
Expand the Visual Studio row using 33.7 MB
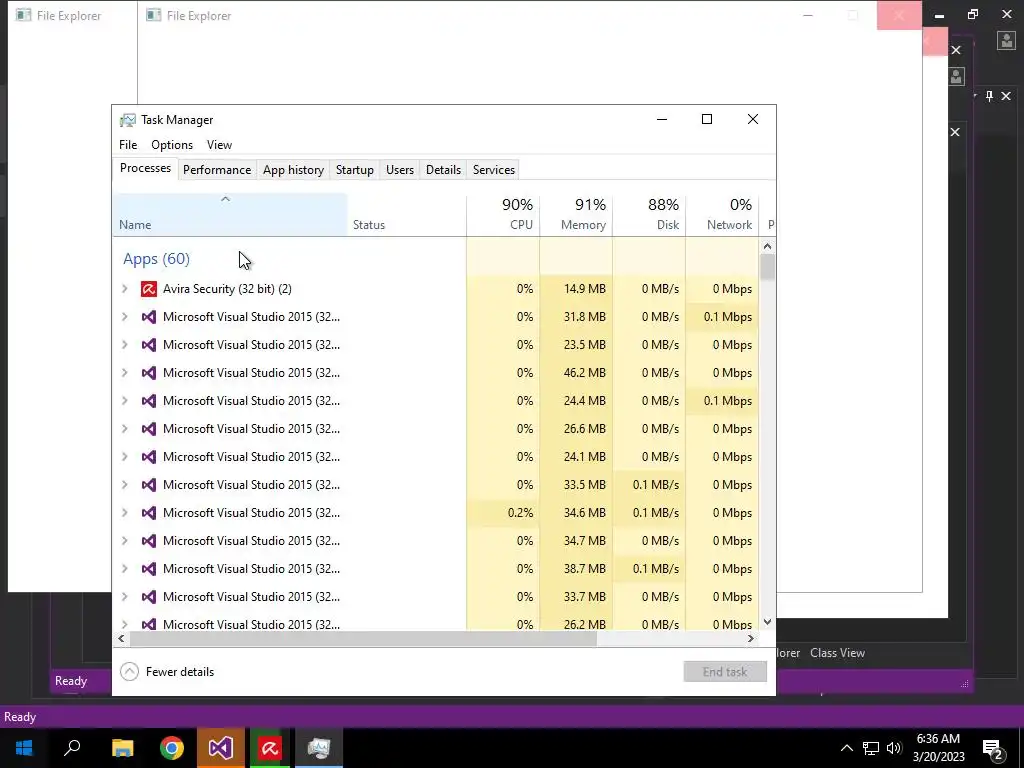[125, 597]
